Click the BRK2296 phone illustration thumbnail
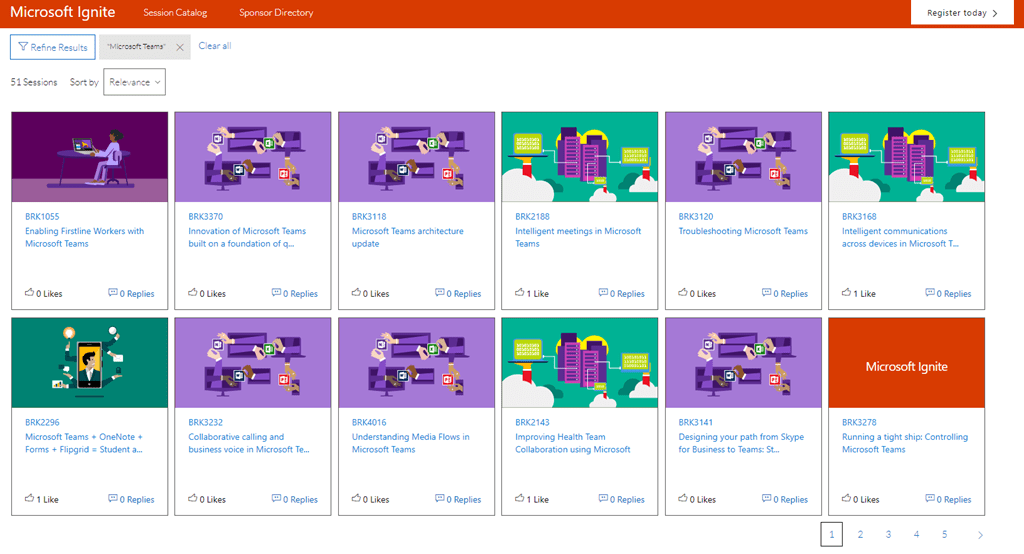This screenshot has width=1024, height=554. pos(89,363)
